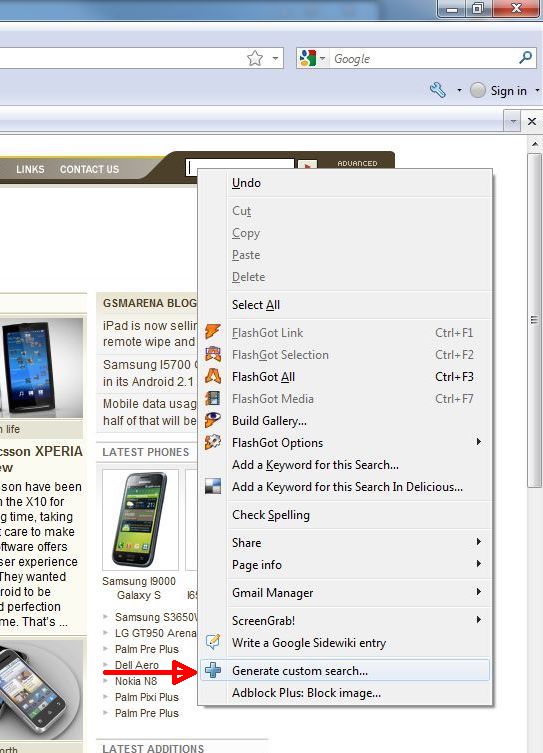543x753 pixels.
Task: Click the Delicious icon beside keyword entry
Action: pos(213,486)
